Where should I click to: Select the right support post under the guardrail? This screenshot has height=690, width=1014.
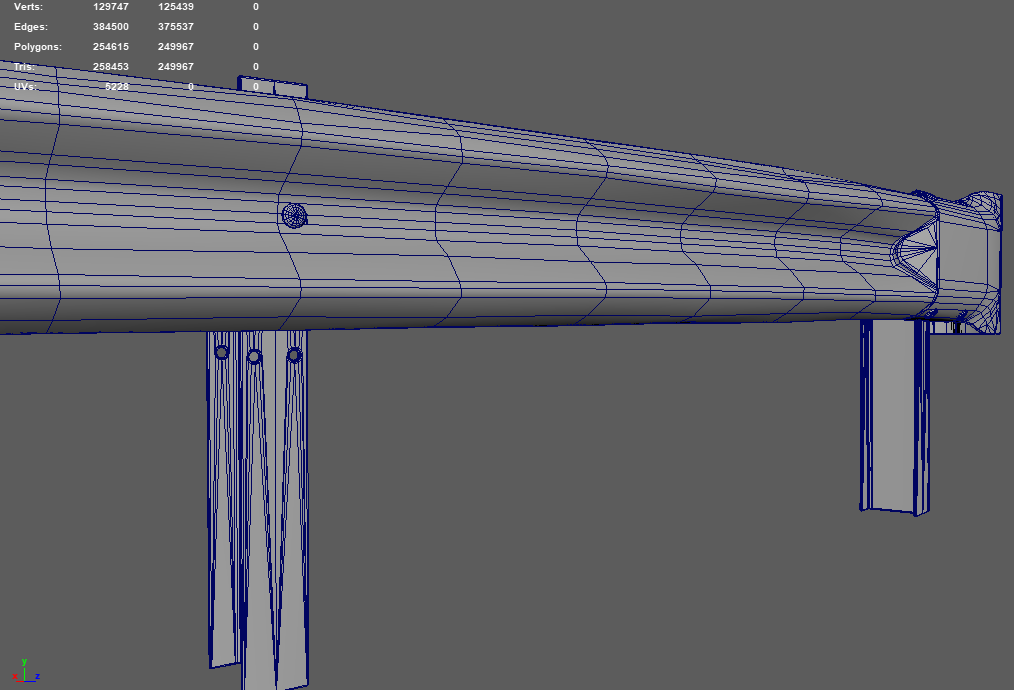coord(895,417)
